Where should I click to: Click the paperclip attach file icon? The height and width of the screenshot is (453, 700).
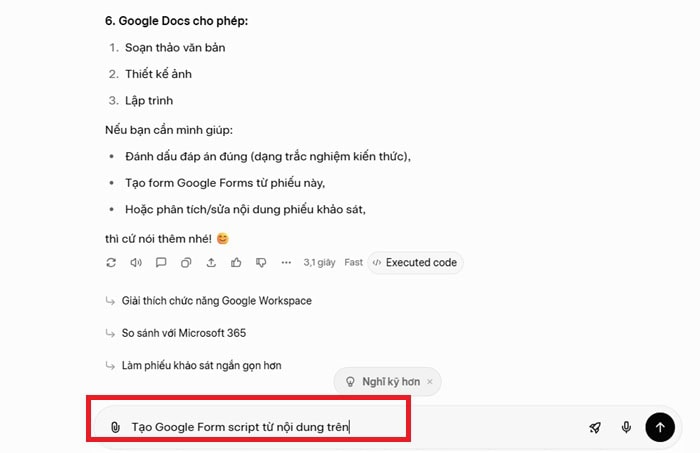[115, 427]
